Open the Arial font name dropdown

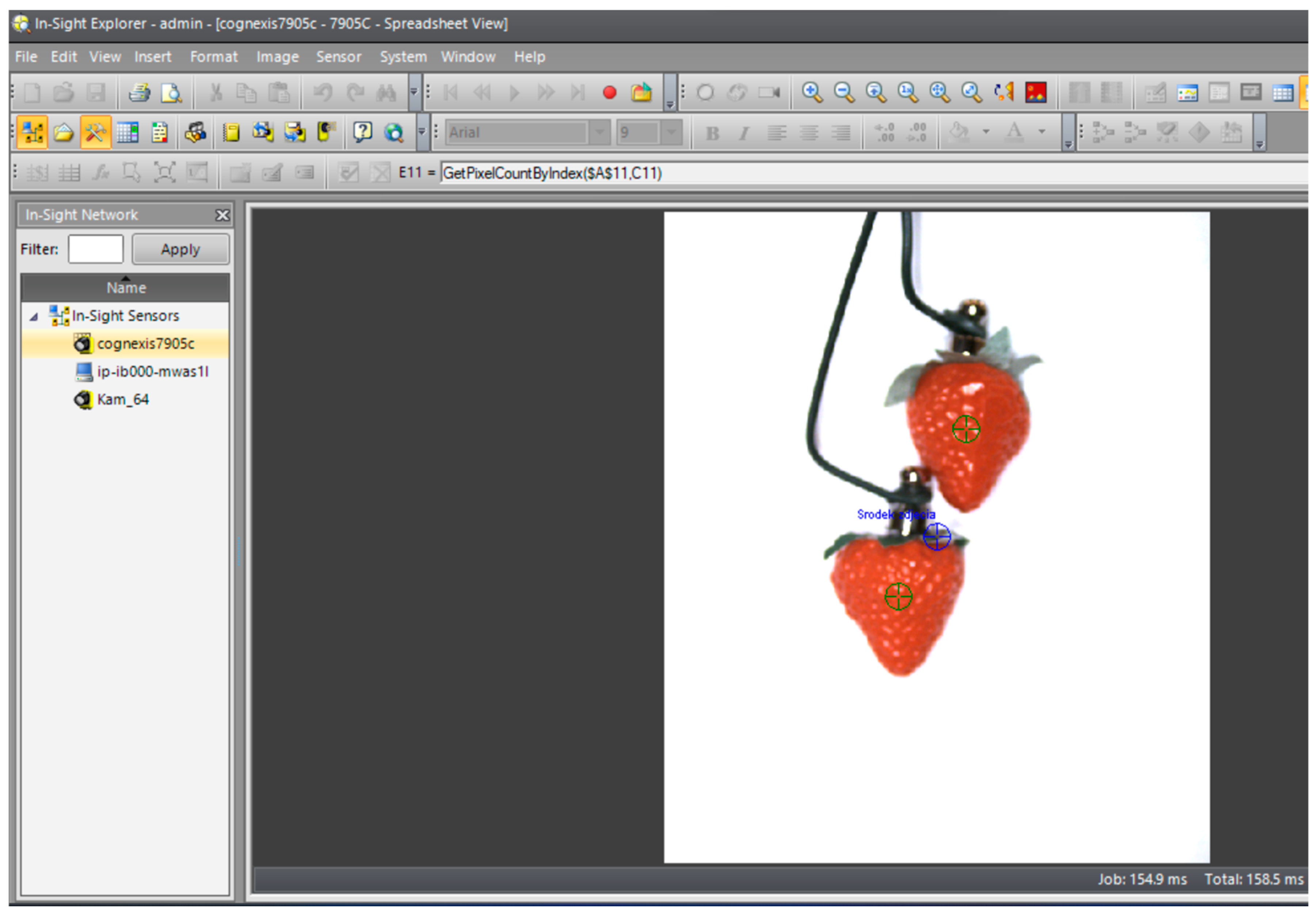tap(600, 132)
